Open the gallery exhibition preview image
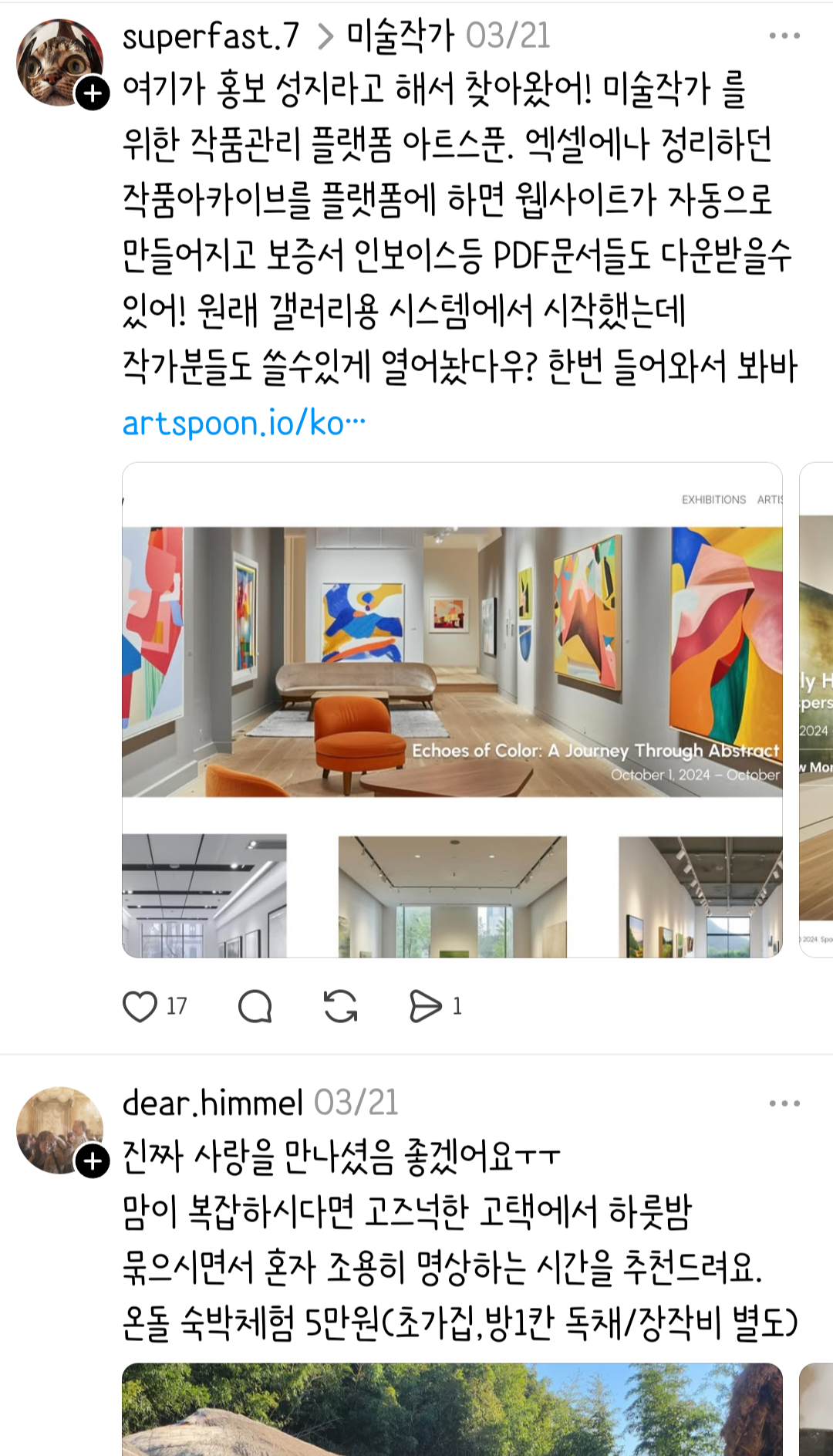Screen dimensions: 833x1456 tap(452, 710)
